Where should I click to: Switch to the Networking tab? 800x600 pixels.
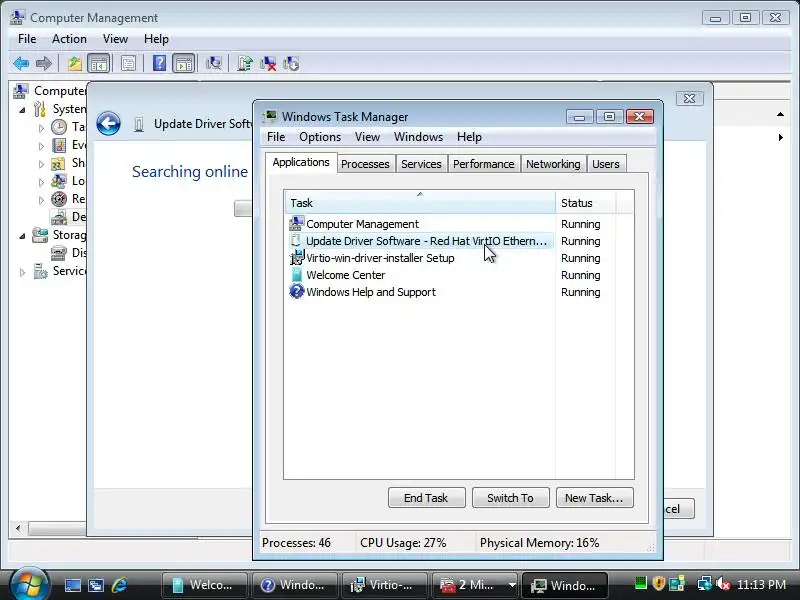(553, 164)
